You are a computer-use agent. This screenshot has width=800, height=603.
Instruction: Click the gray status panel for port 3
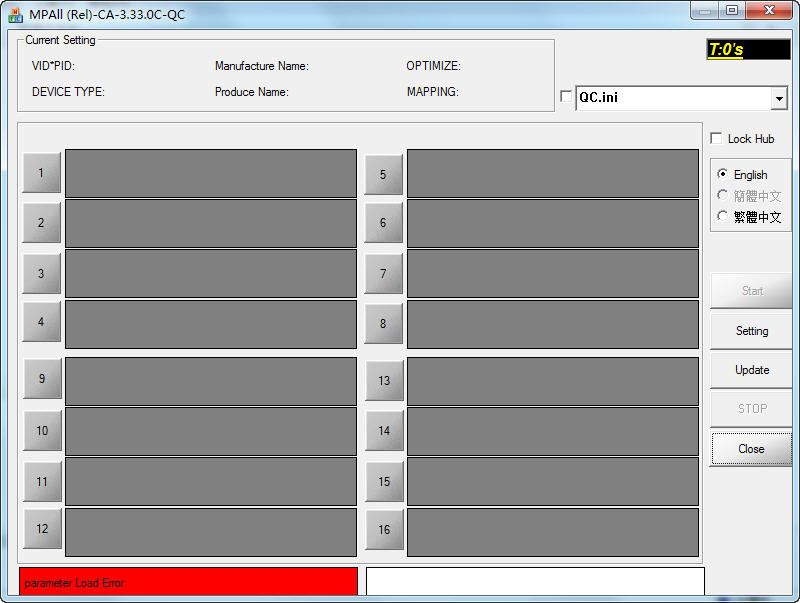(x=211, y=274)
